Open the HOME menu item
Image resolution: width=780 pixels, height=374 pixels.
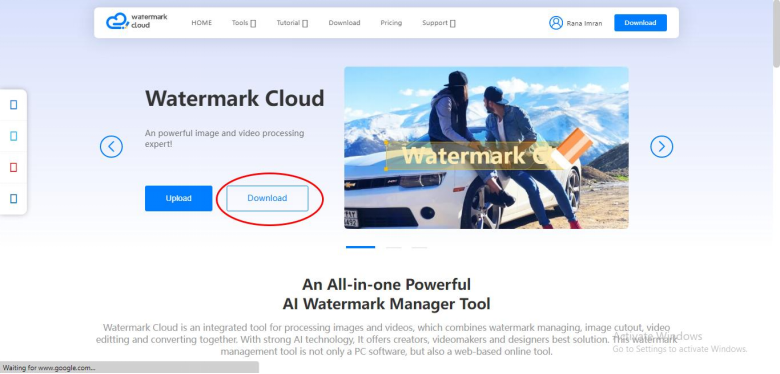(x=201, y=23)
